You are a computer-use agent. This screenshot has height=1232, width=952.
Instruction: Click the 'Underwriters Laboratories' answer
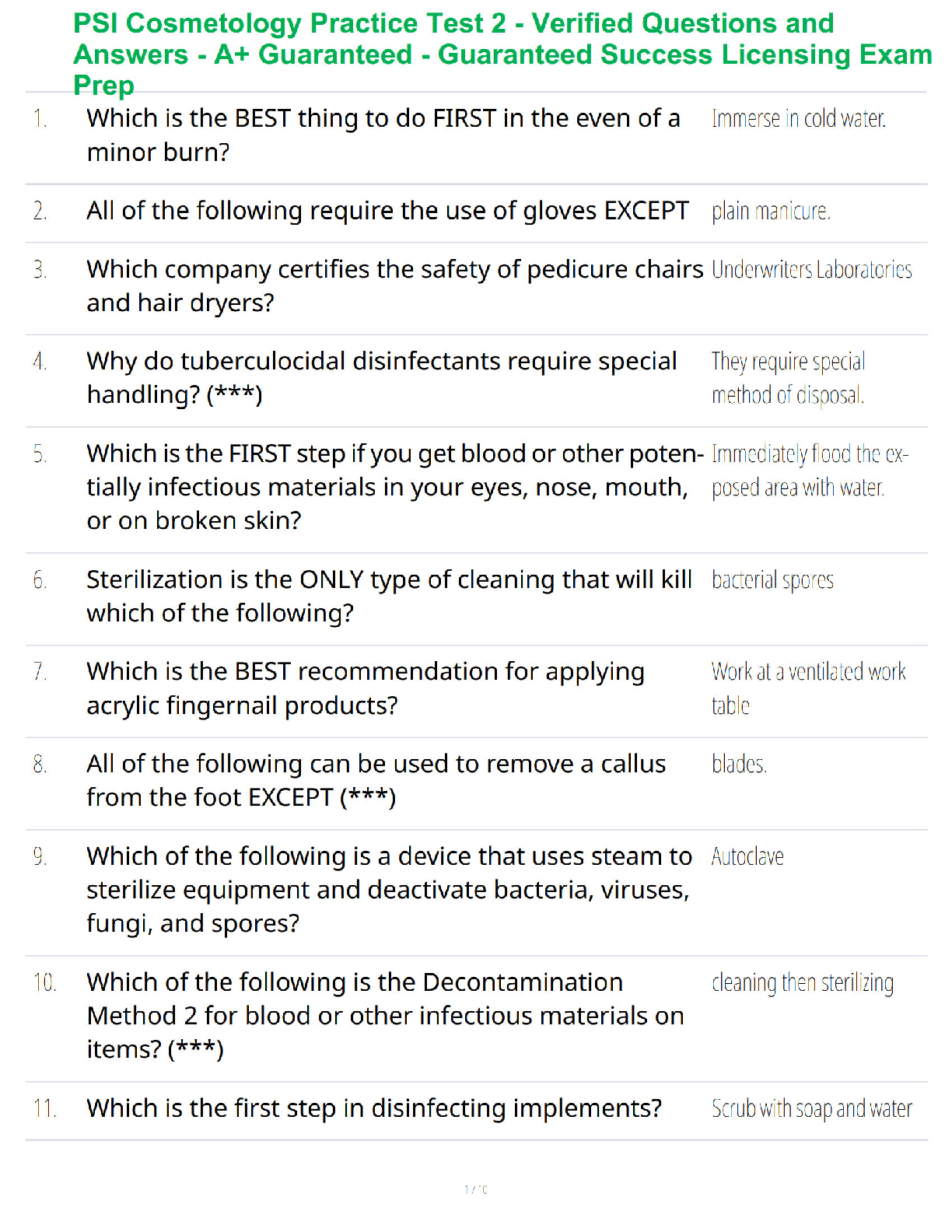coord(811,270)
